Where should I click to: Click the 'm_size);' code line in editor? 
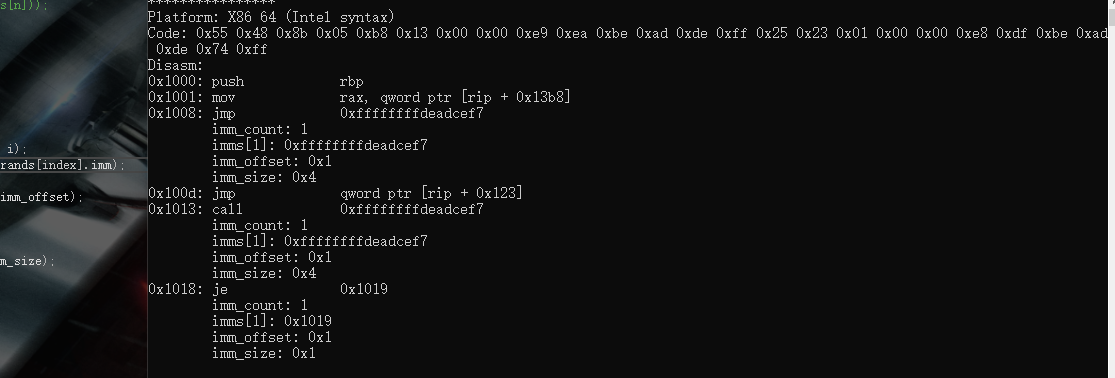click(27, 261)
